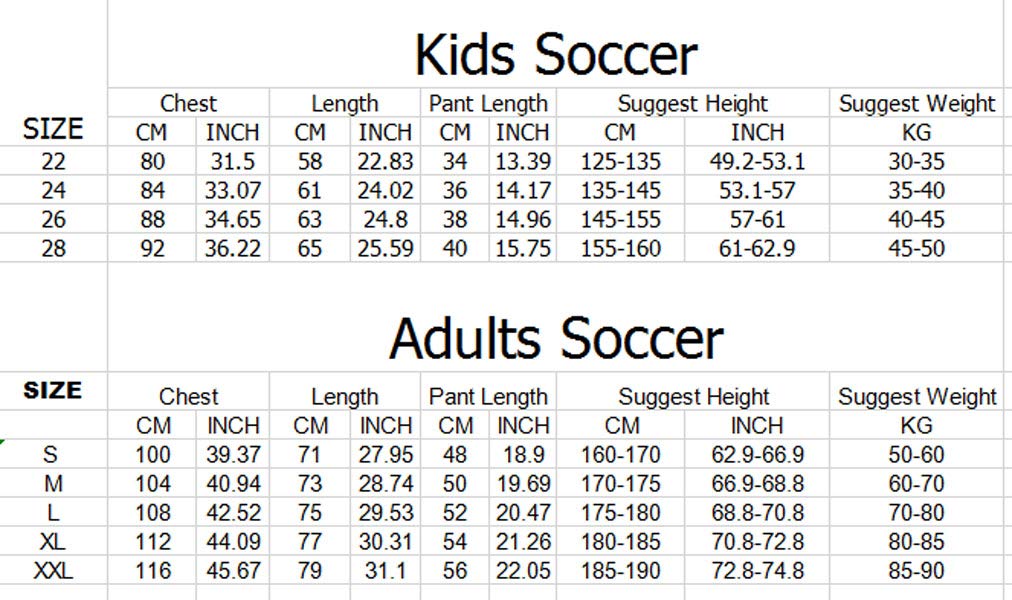Select the adult pant length inch value 21.26

point(523,543)
